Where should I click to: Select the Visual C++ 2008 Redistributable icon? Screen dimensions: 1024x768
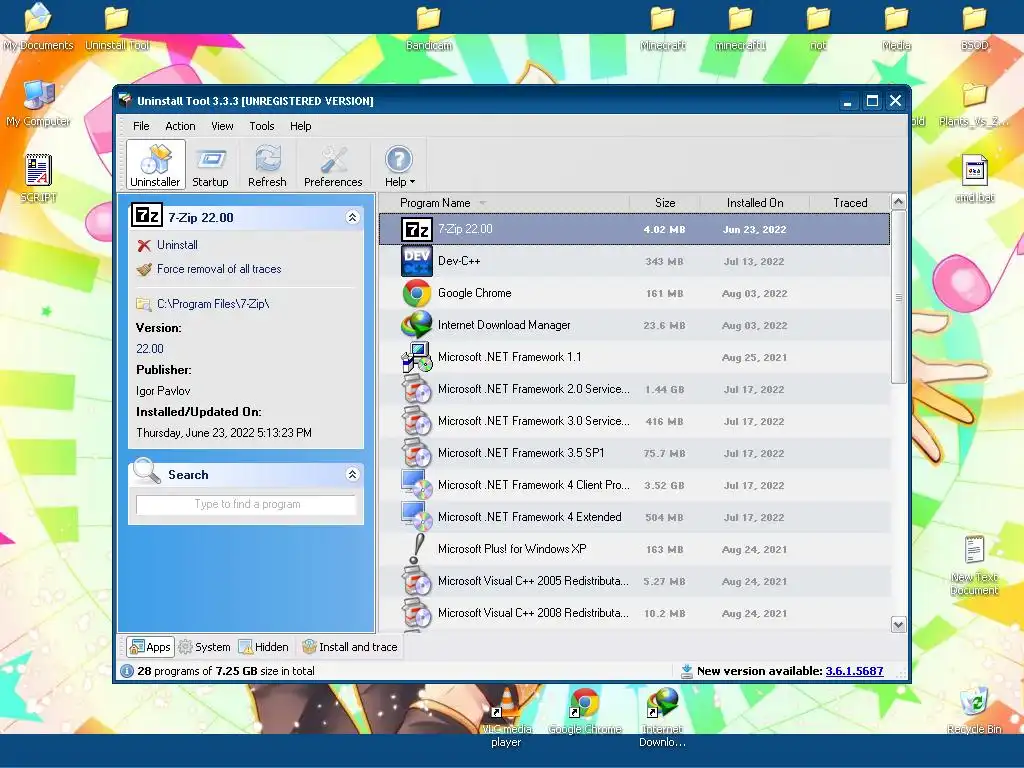tap(417, 613)
